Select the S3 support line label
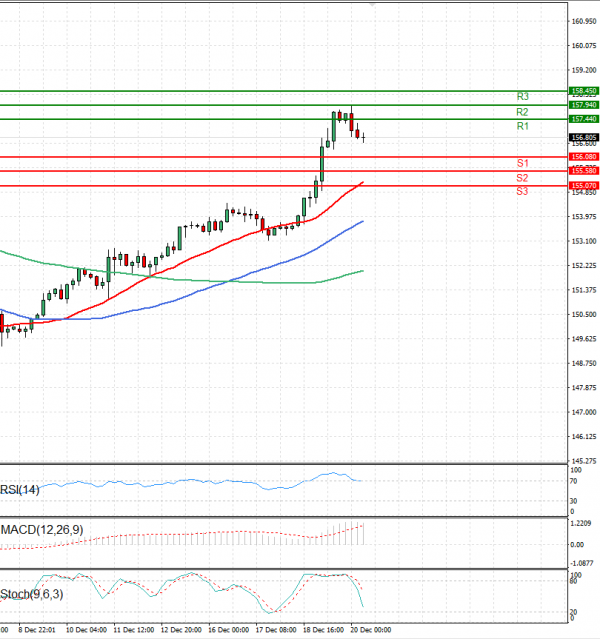Image resolution: width=600 pixels, height=639 pixels. coord(522,191)
